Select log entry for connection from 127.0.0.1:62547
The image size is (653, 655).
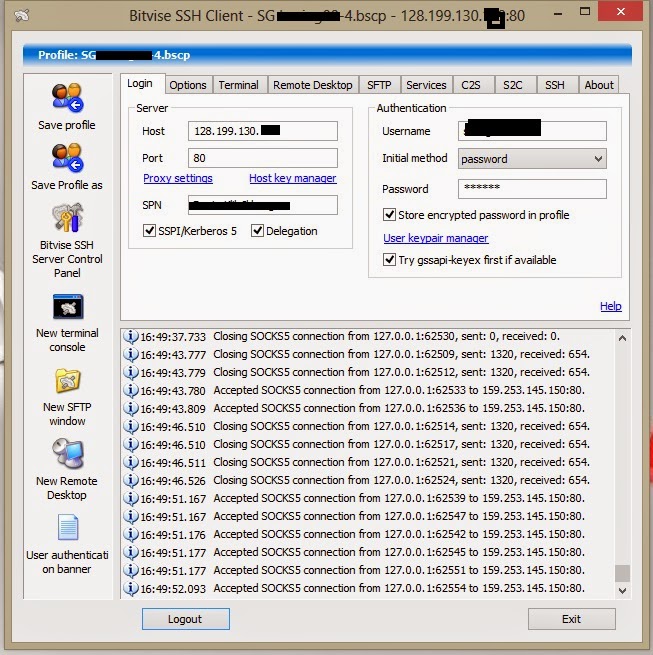[x=356, y=516]
